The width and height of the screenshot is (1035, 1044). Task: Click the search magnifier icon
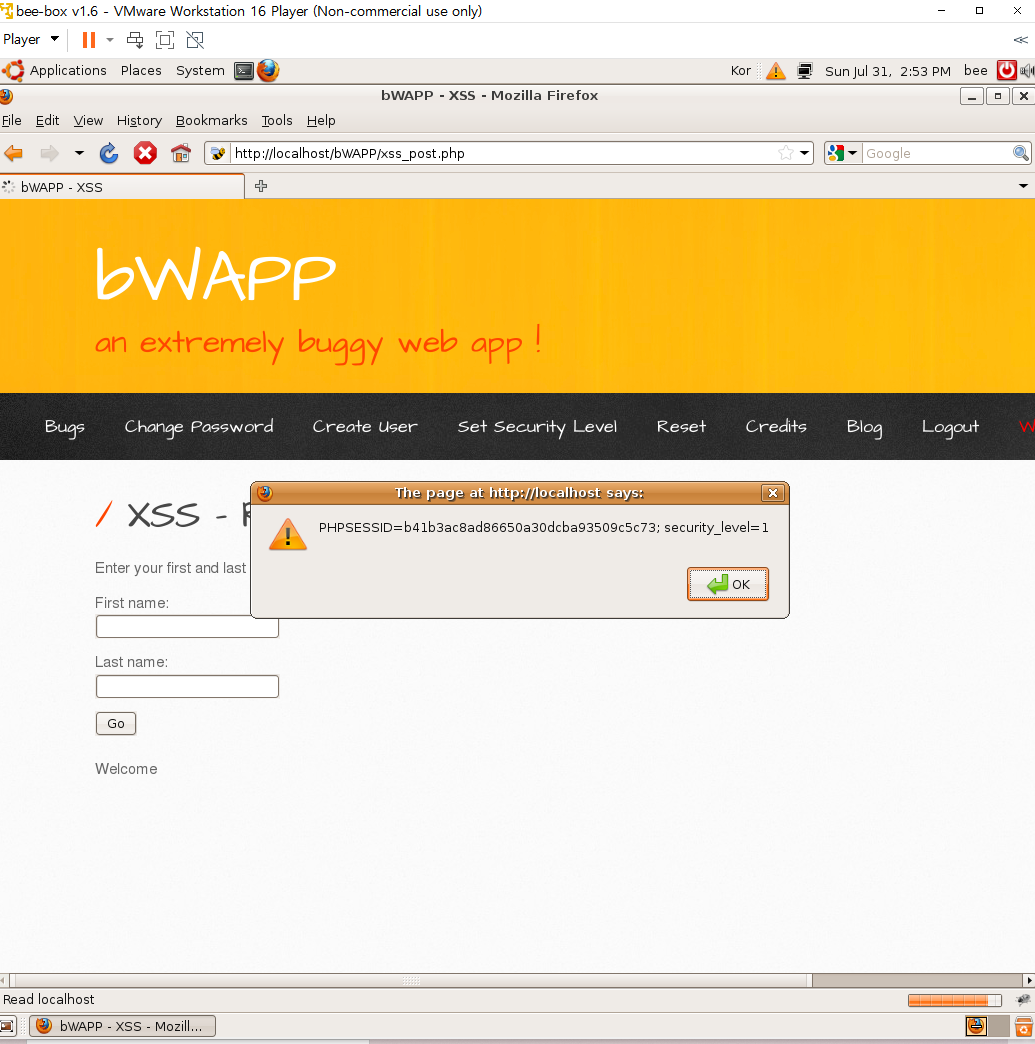(x=1020, y=154)
